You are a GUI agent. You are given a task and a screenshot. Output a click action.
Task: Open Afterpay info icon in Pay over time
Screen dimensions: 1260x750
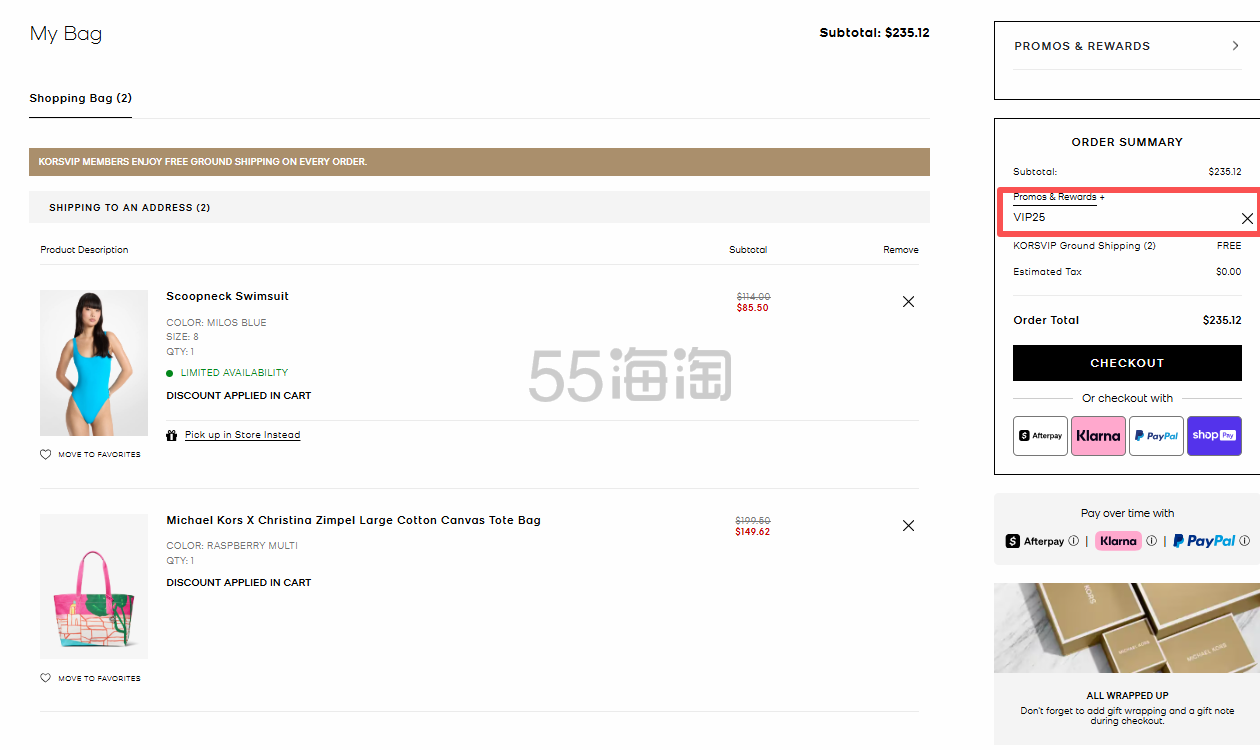coord(1074,541)
